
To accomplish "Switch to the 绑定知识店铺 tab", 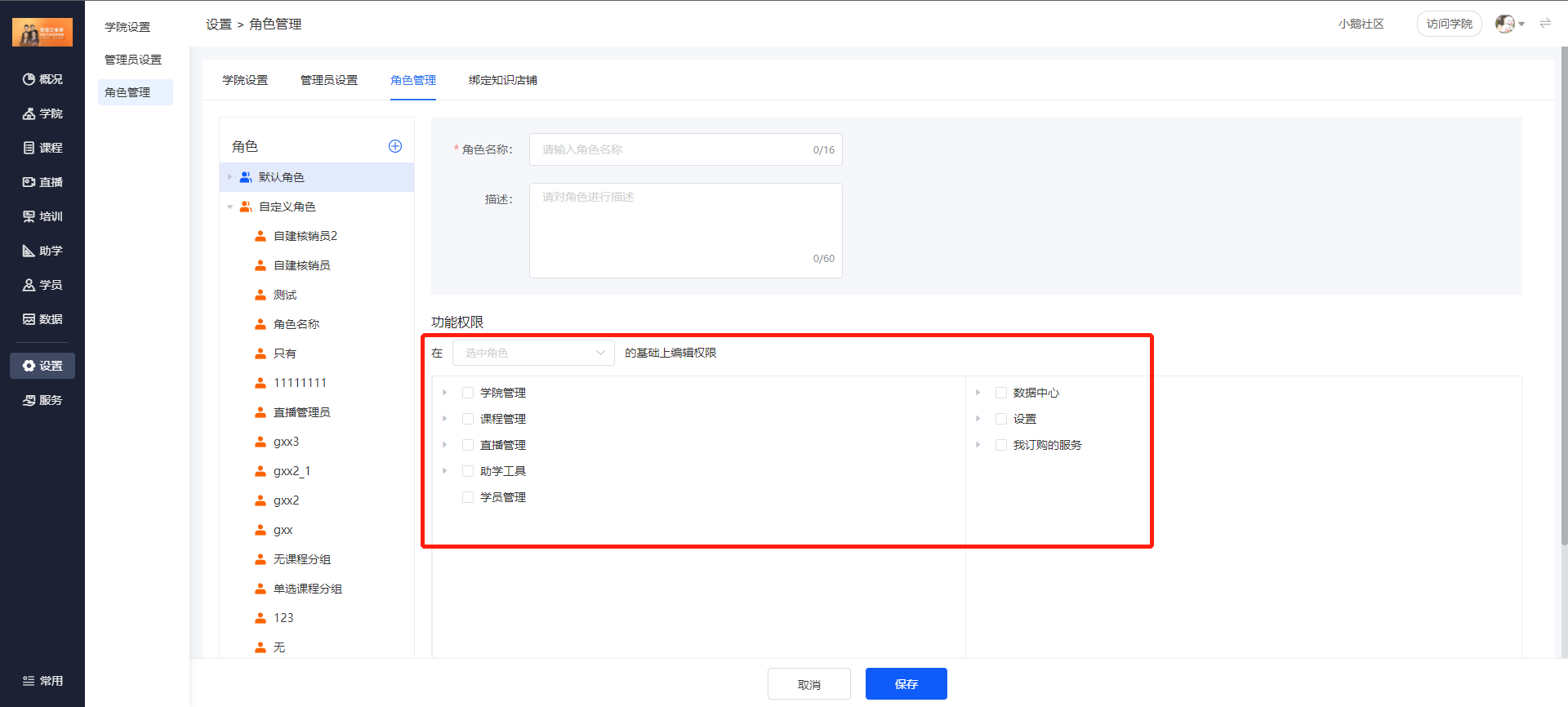I will (x=503, y=80).
